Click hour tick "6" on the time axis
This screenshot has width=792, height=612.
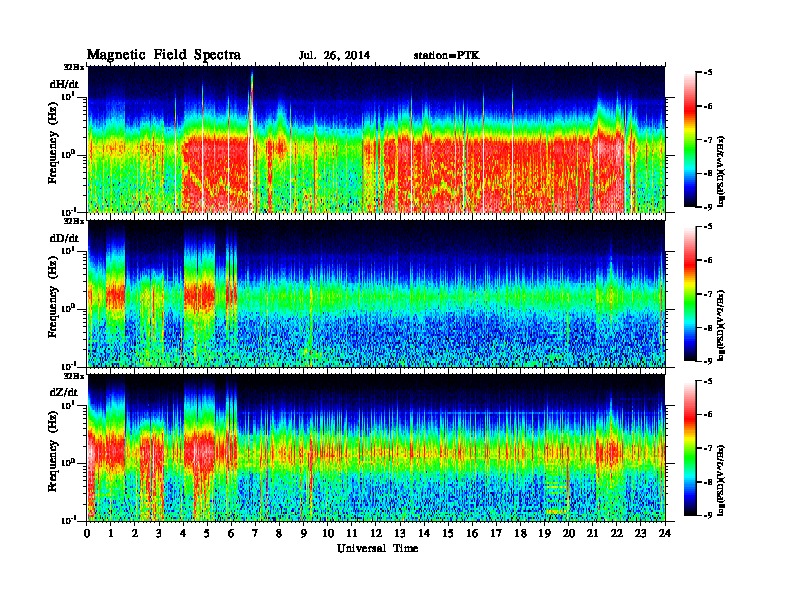231,533
